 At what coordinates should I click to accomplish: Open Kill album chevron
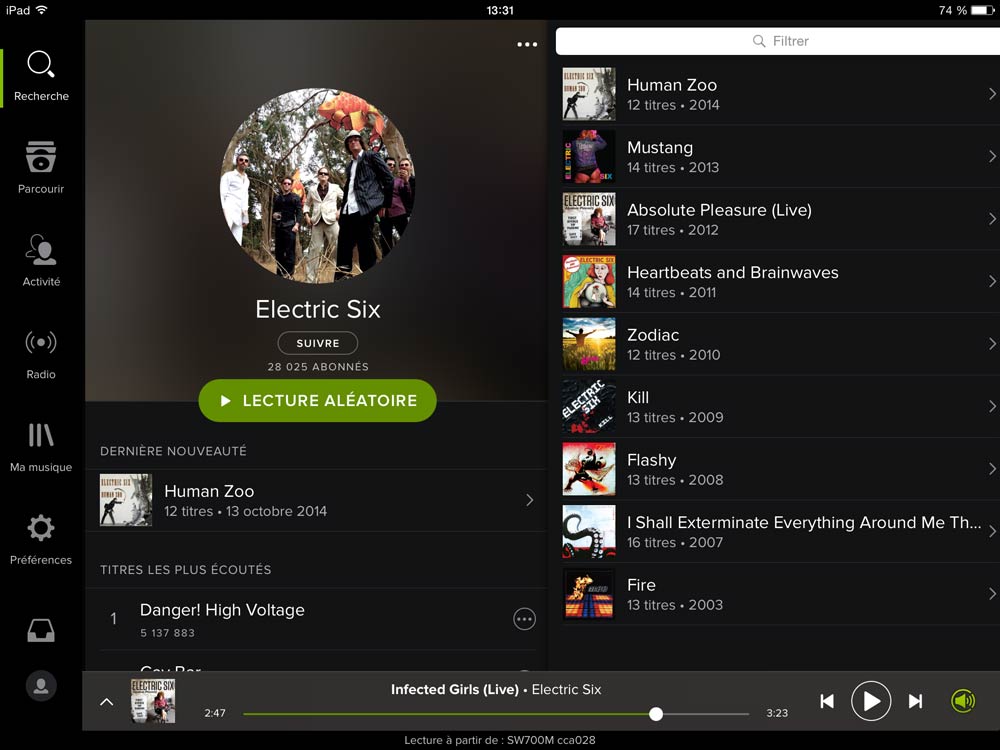click(992, 406)
